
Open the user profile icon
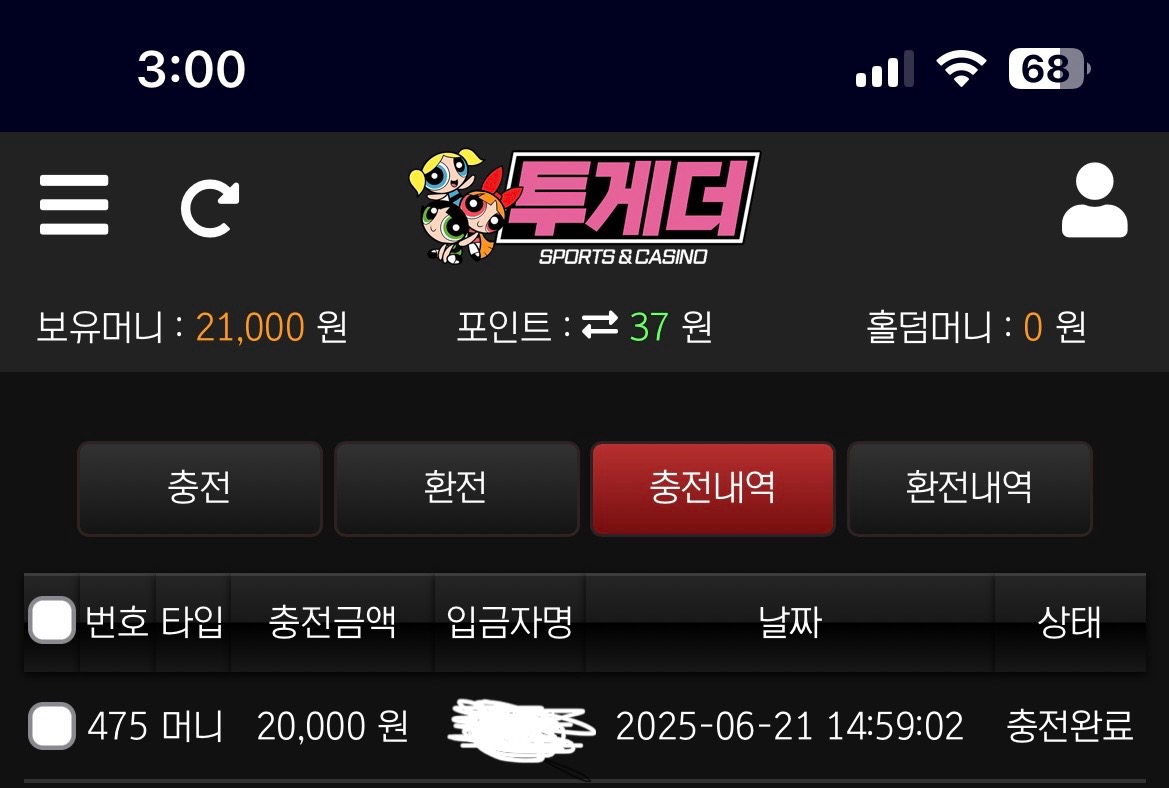pos(1094,200)
